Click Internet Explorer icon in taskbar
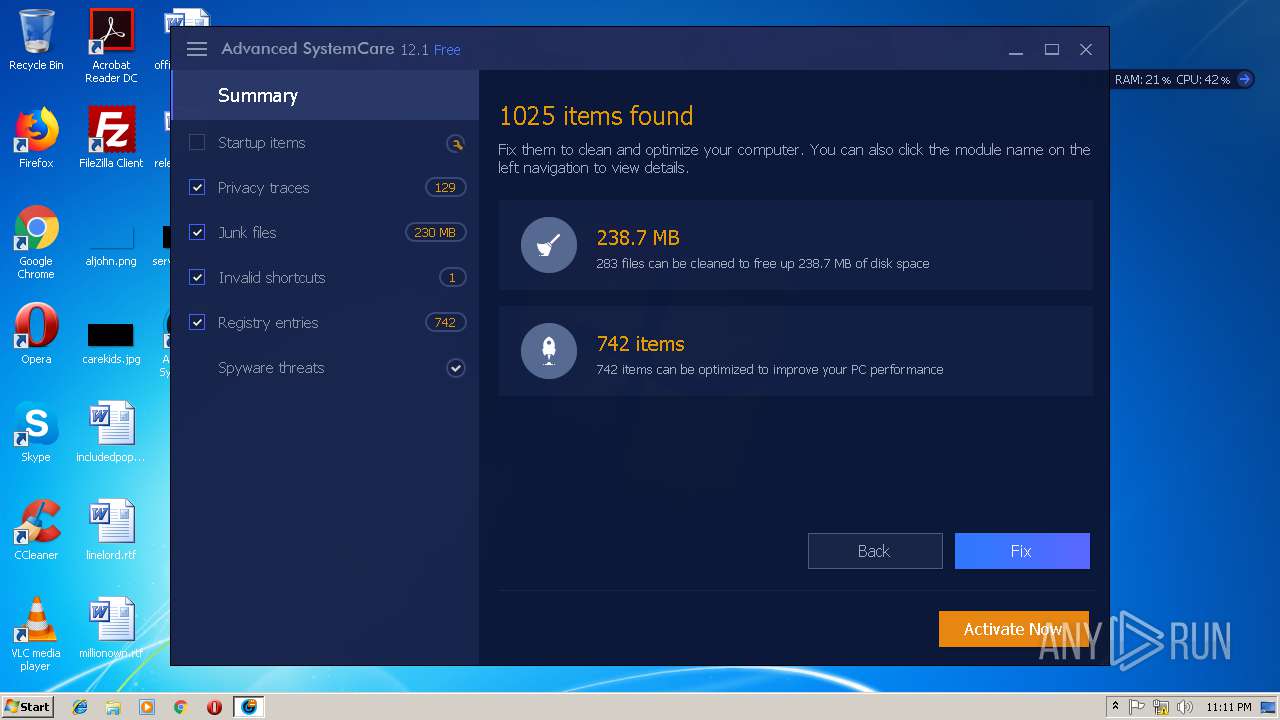Viewport: 1280px width, 720px height. click(80, 707)
